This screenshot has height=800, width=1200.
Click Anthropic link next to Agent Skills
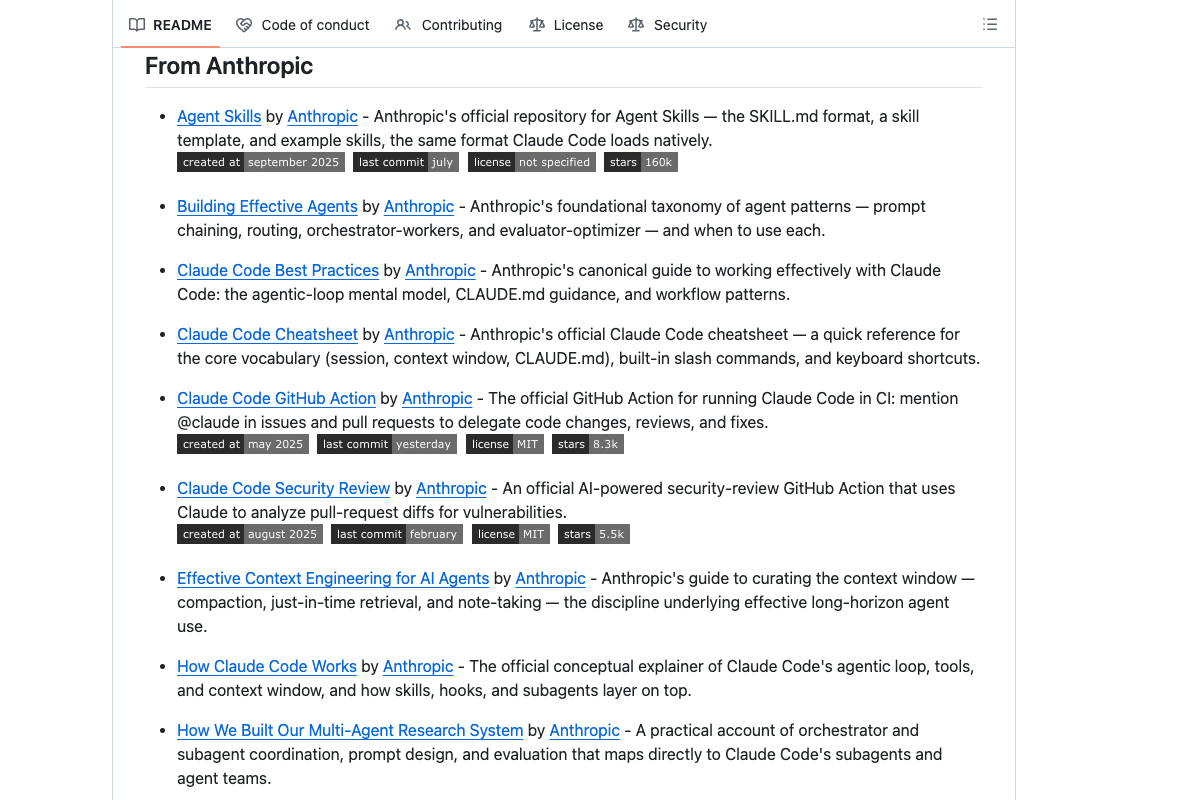[322, 116]
